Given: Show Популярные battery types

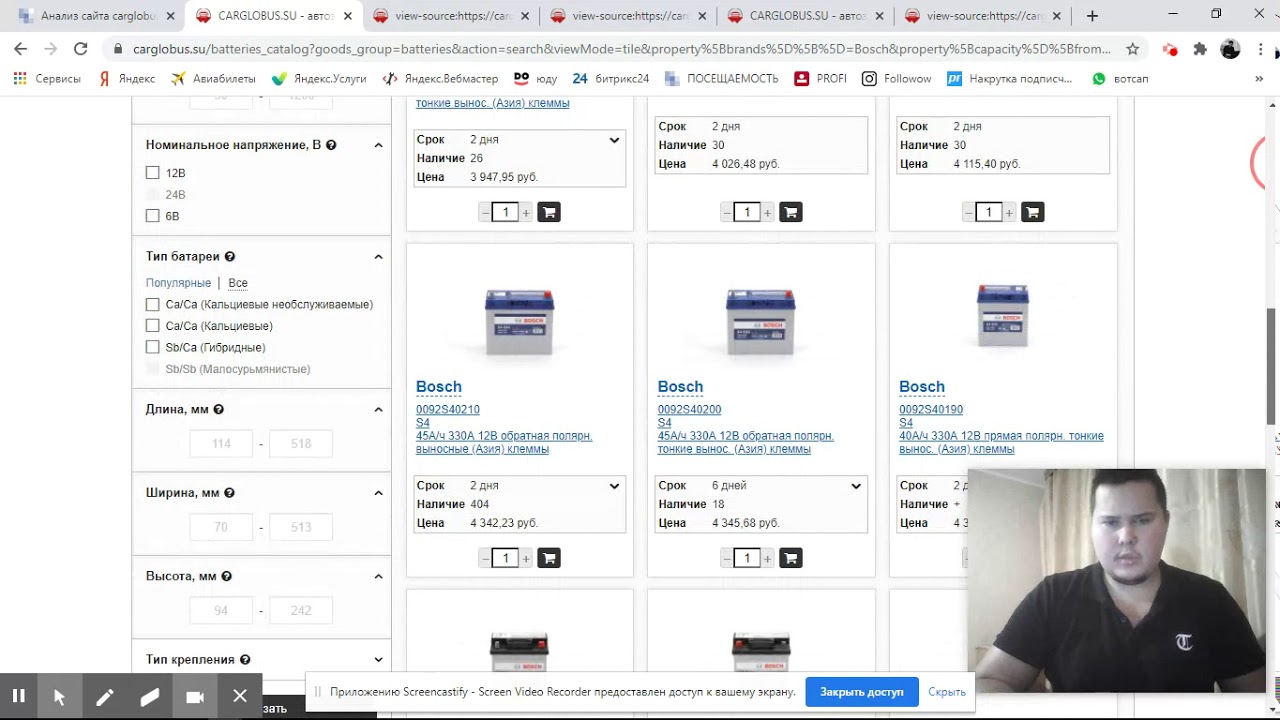Looking at the screenshot, I should coord(178,283).
